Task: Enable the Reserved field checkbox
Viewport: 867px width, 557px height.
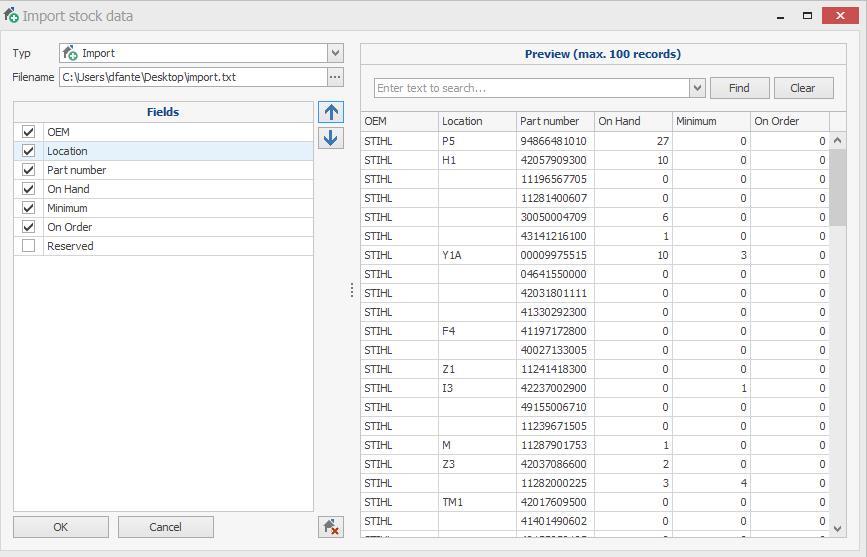Action: coord(28,246)
